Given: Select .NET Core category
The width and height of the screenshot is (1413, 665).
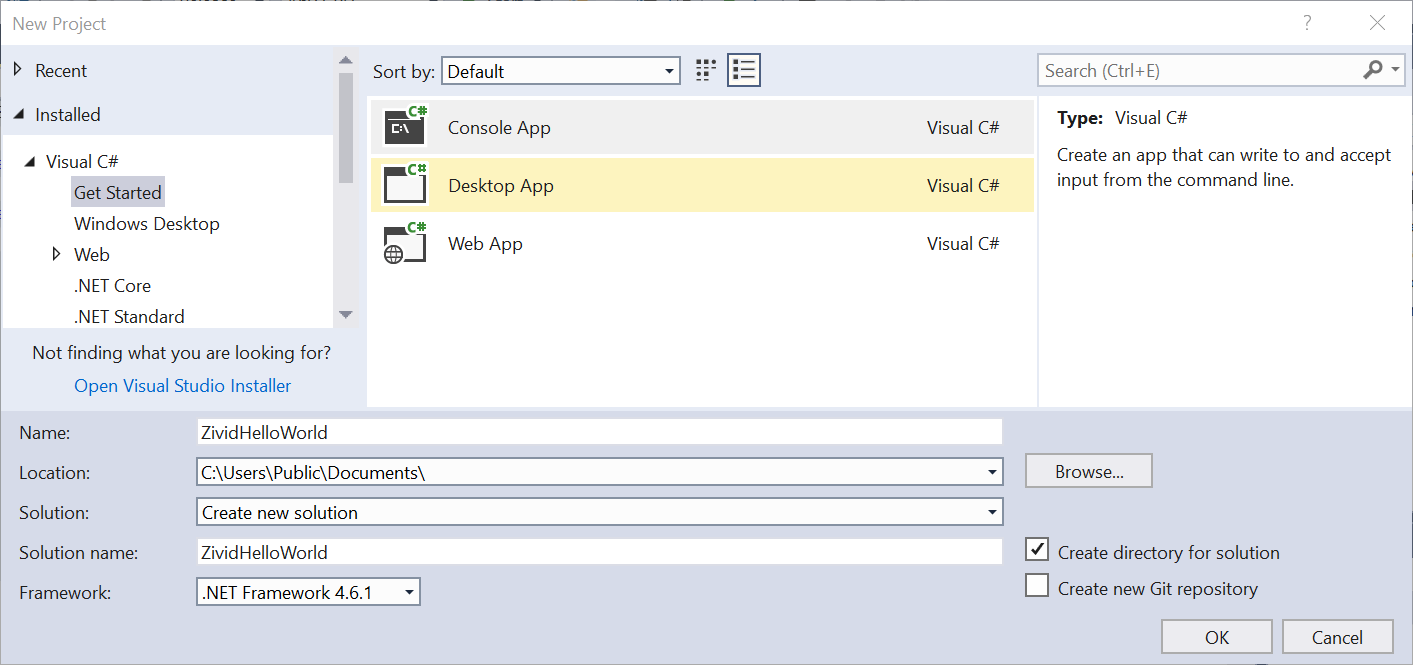Looking at the screenshot, I should [x=112, y=285].
